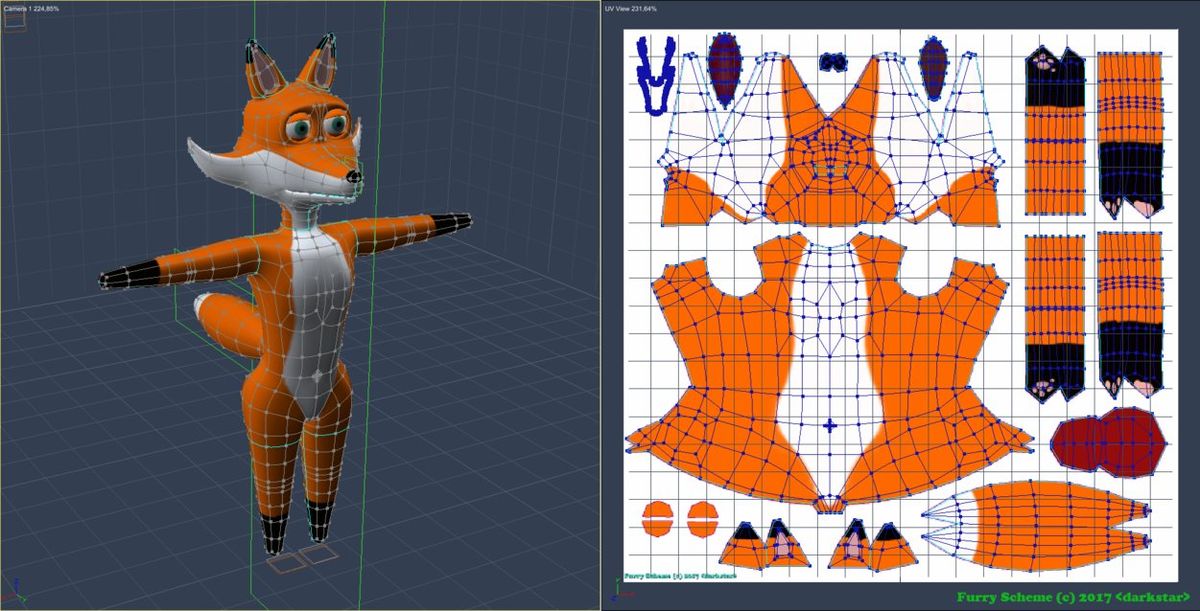
Task: Select the central orange face UV island
Action: coord(829,150)
